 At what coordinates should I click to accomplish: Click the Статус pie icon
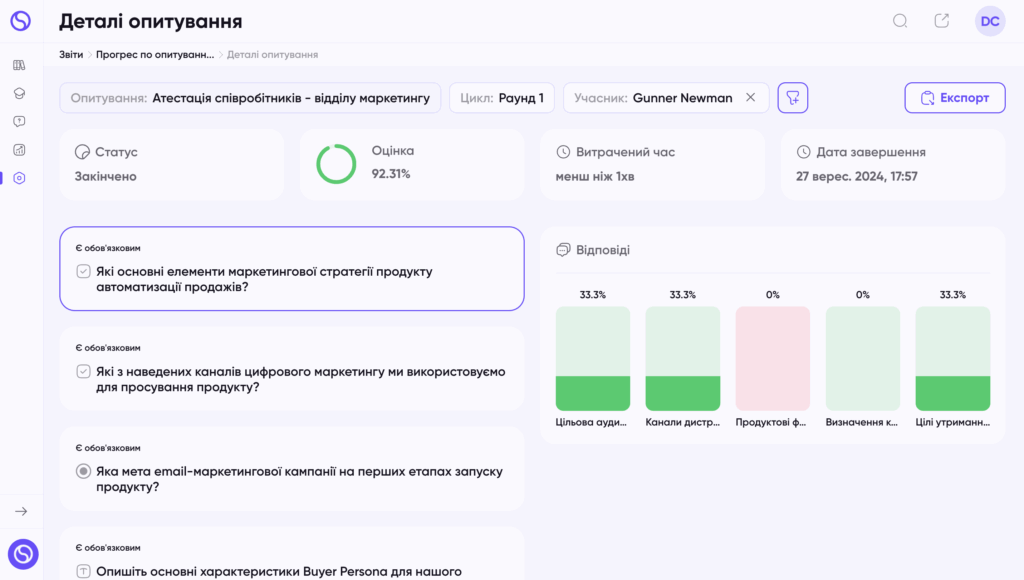click(x=82, y=152)
